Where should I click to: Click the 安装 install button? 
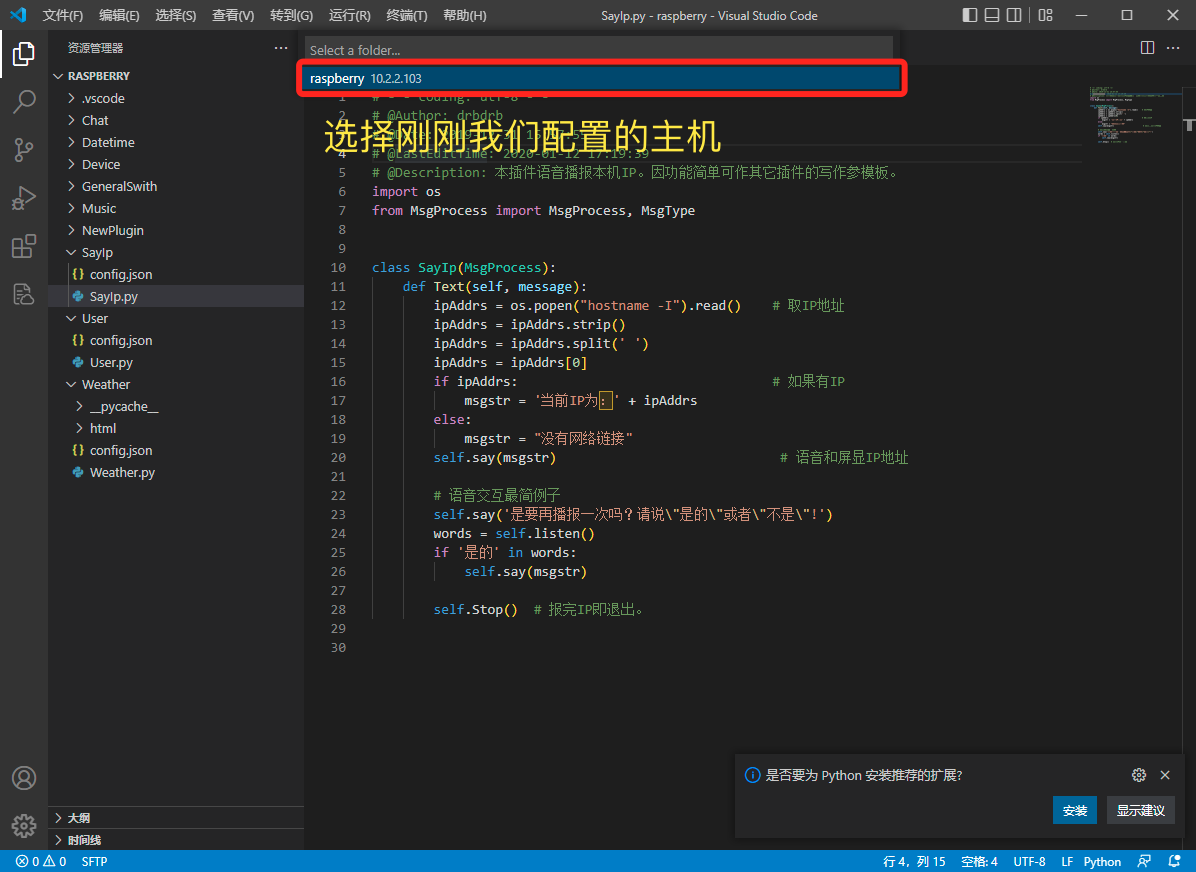[x=1075, y=810]
